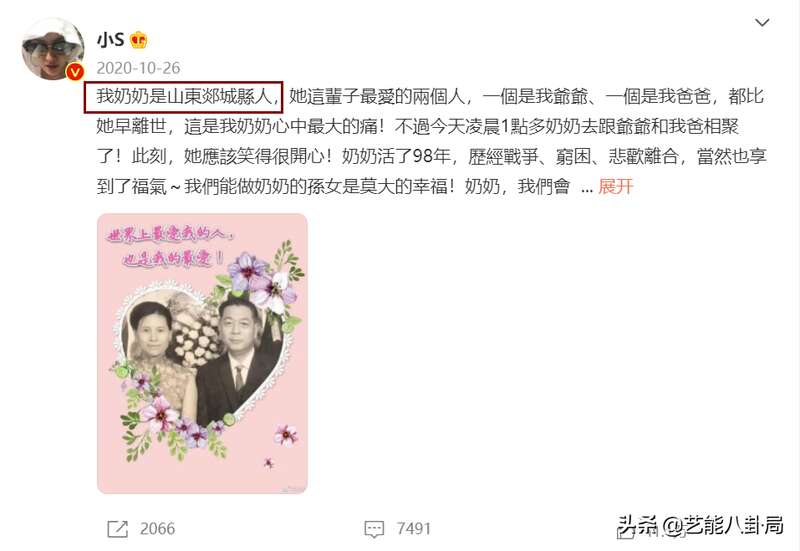Click the like icon beneath the watermark
The width and height of the screenshot is (800, 551).
[627, 531]
